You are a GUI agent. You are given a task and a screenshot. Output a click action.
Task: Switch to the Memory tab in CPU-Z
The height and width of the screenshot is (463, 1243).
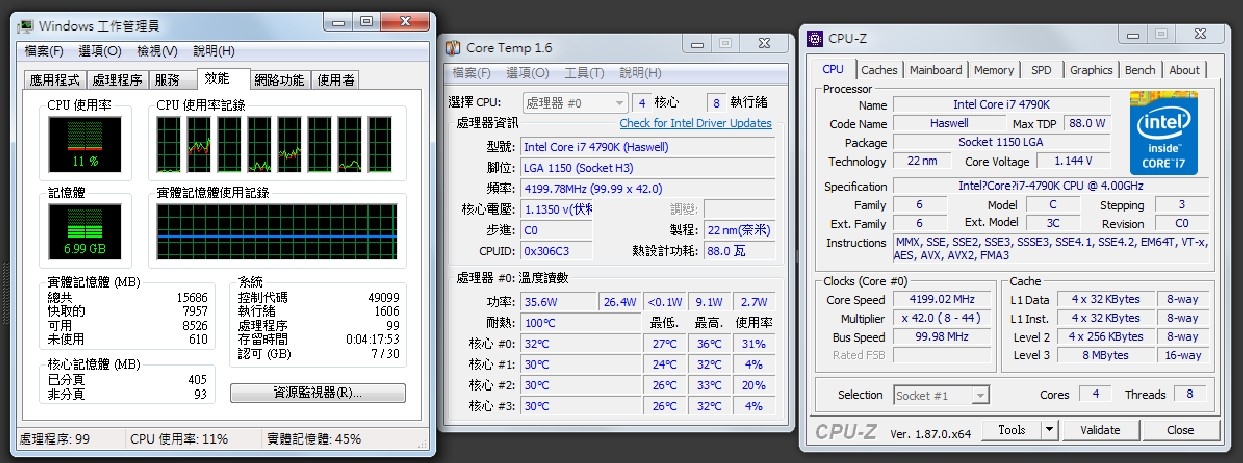coord(994,70)
